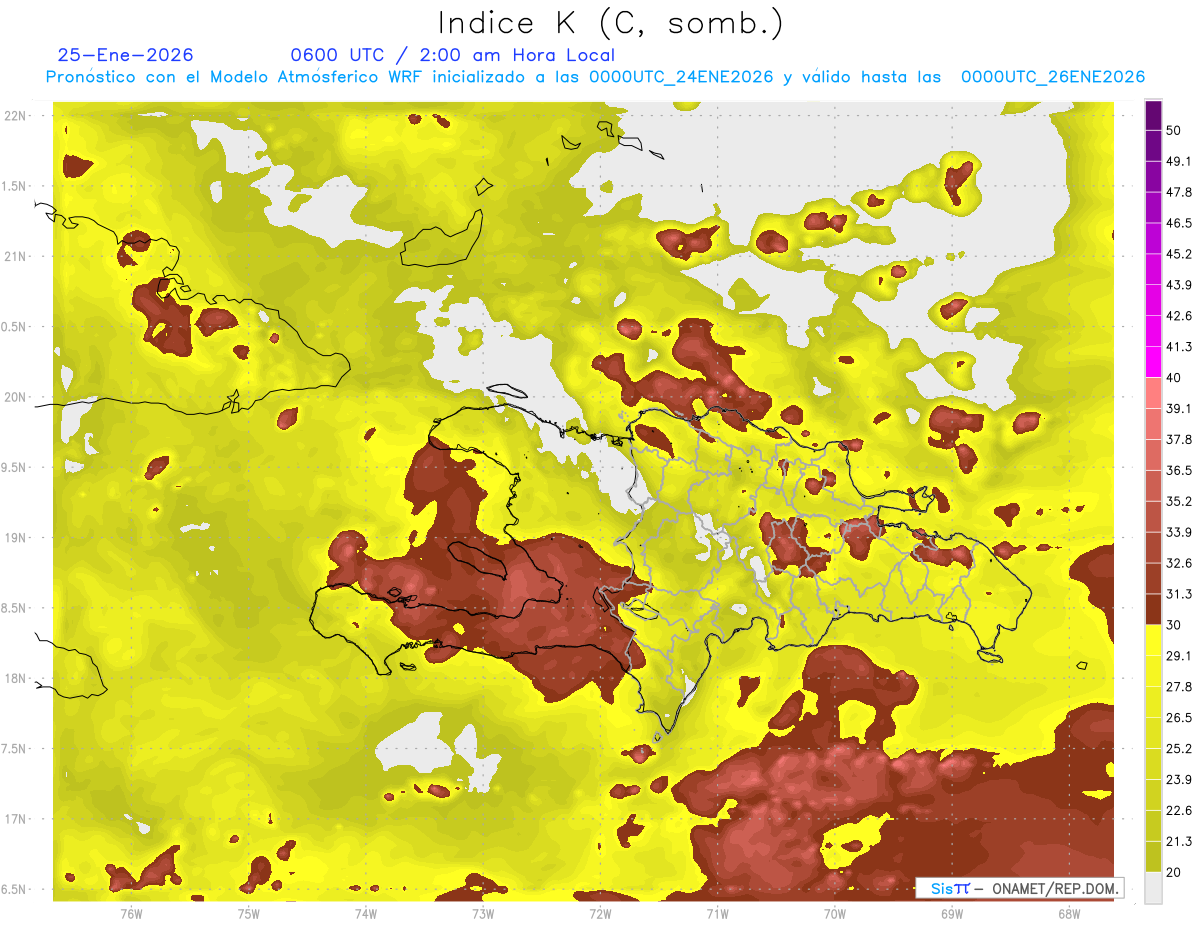Viewport: 1200px width, 927px height.
Task: Pick the bright yellow swatch between 29.1 and 30
Action: [x=1154, y=641]
